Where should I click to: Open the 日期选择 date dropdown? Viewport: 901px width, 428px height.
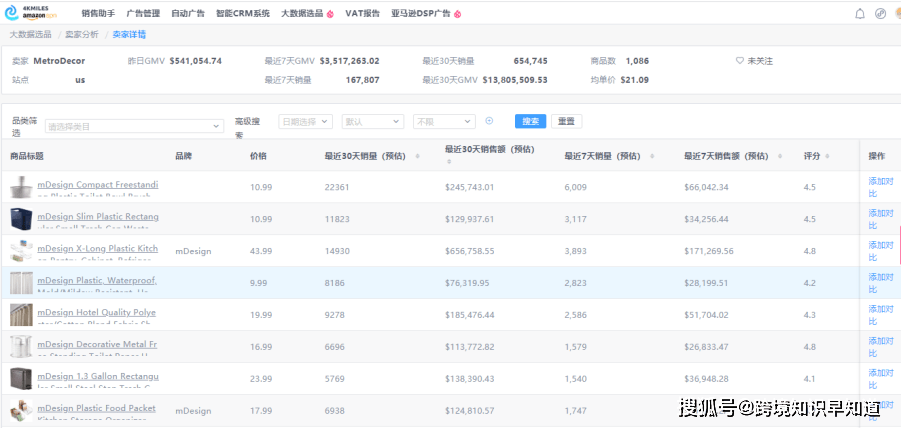point(305,121)
